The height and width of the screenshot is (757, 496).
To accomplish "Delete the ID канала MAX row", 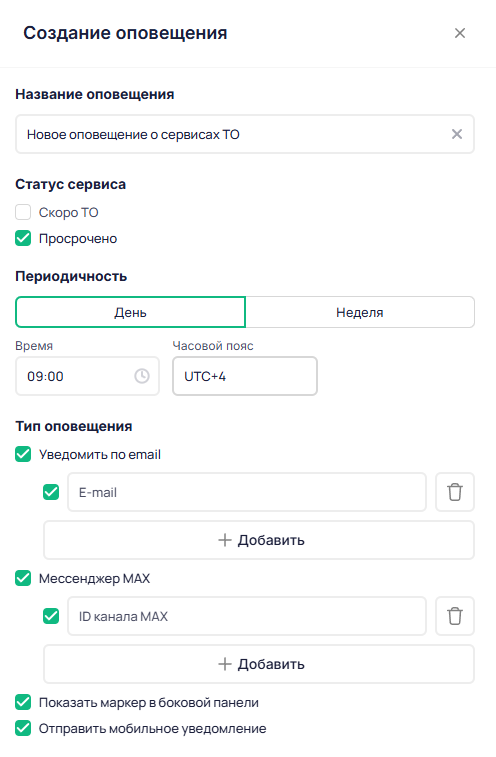I will click(x=454, y=616).
